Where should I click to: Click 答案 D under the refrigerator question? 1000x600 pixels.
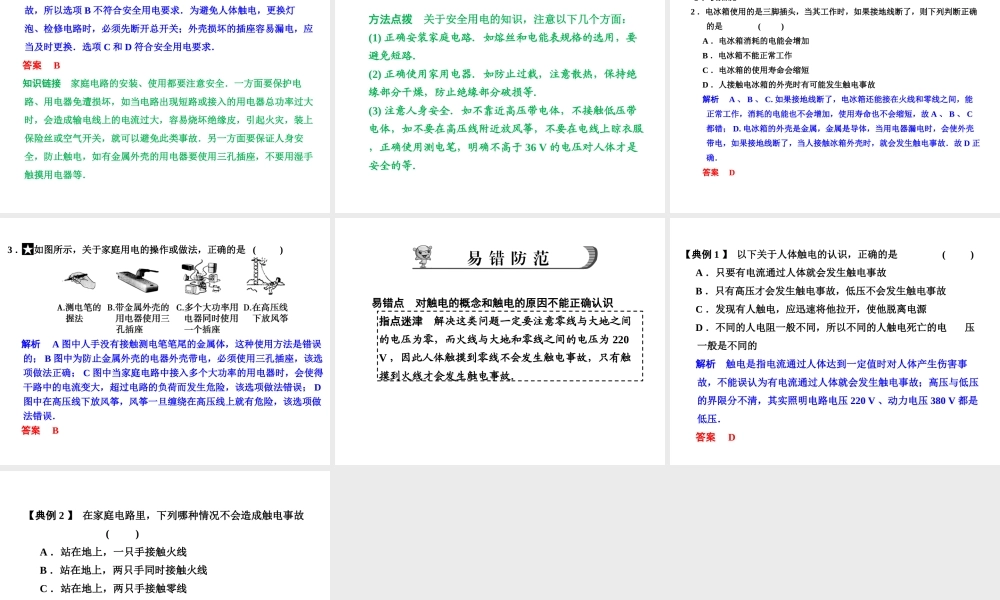point(719,173)
